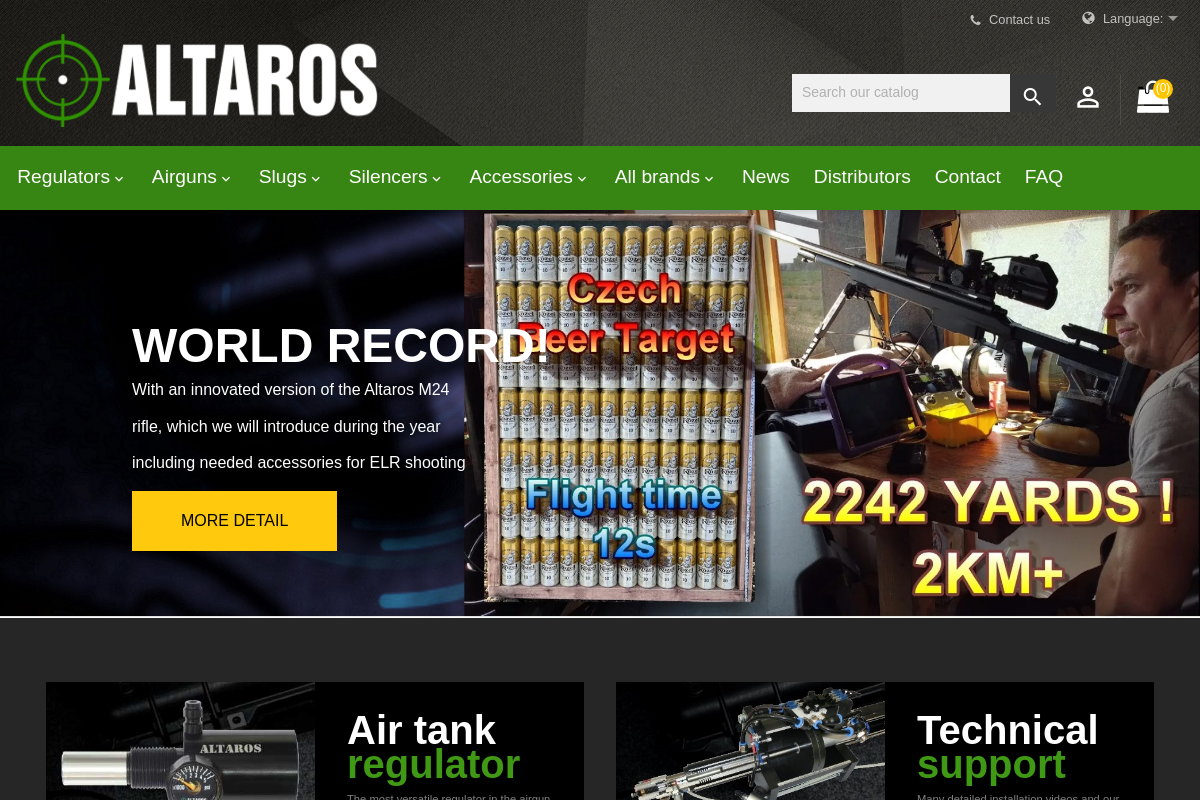1200x800 pixels.
Task: Click the MORE DETAIL button
Action: coord(234,521)
